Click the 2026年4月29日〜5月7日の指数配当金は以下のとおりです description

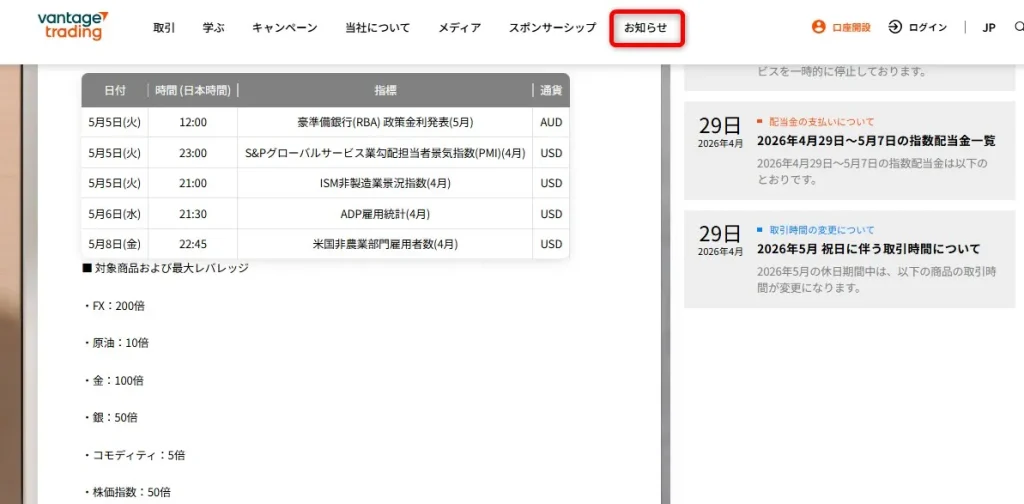click(872, 171)
